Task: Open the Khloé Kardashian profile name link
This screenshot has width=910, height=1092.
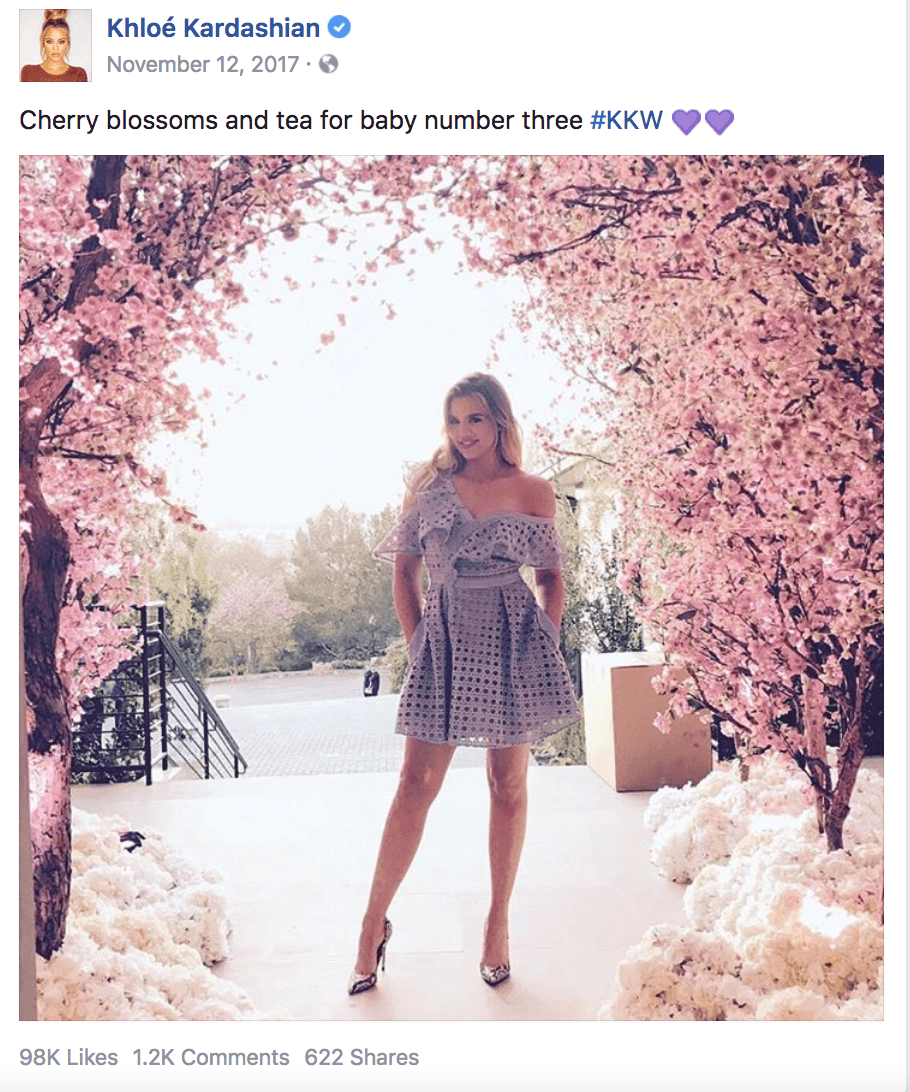Action: 213,28
